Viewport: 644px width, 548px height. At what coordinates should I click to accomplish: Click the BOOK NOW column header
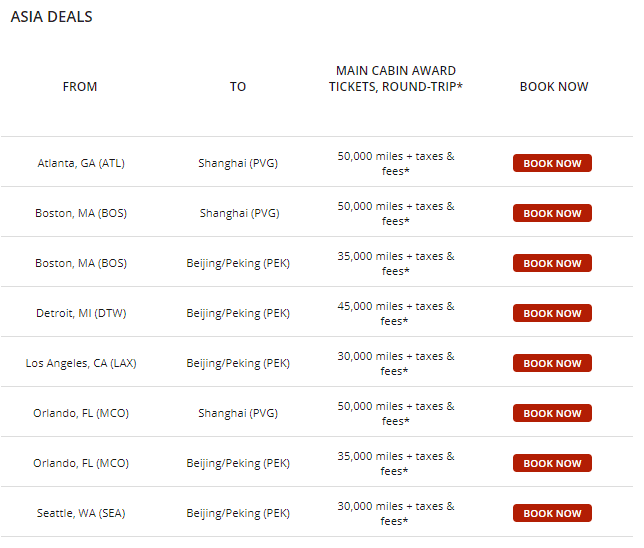[x=554, y=87]
